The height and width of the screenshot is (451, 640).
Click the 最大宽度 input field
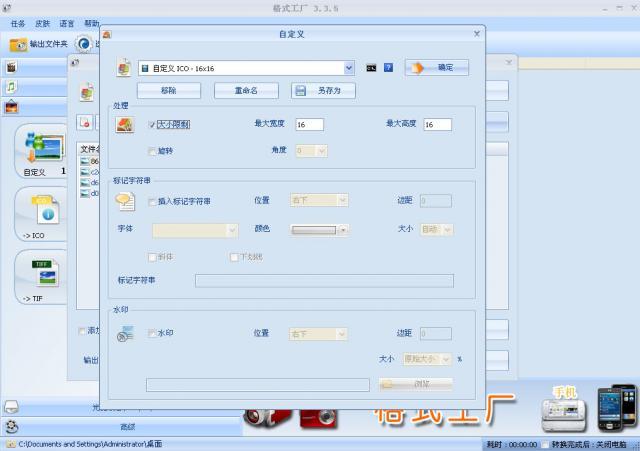[x=309, y=124]
